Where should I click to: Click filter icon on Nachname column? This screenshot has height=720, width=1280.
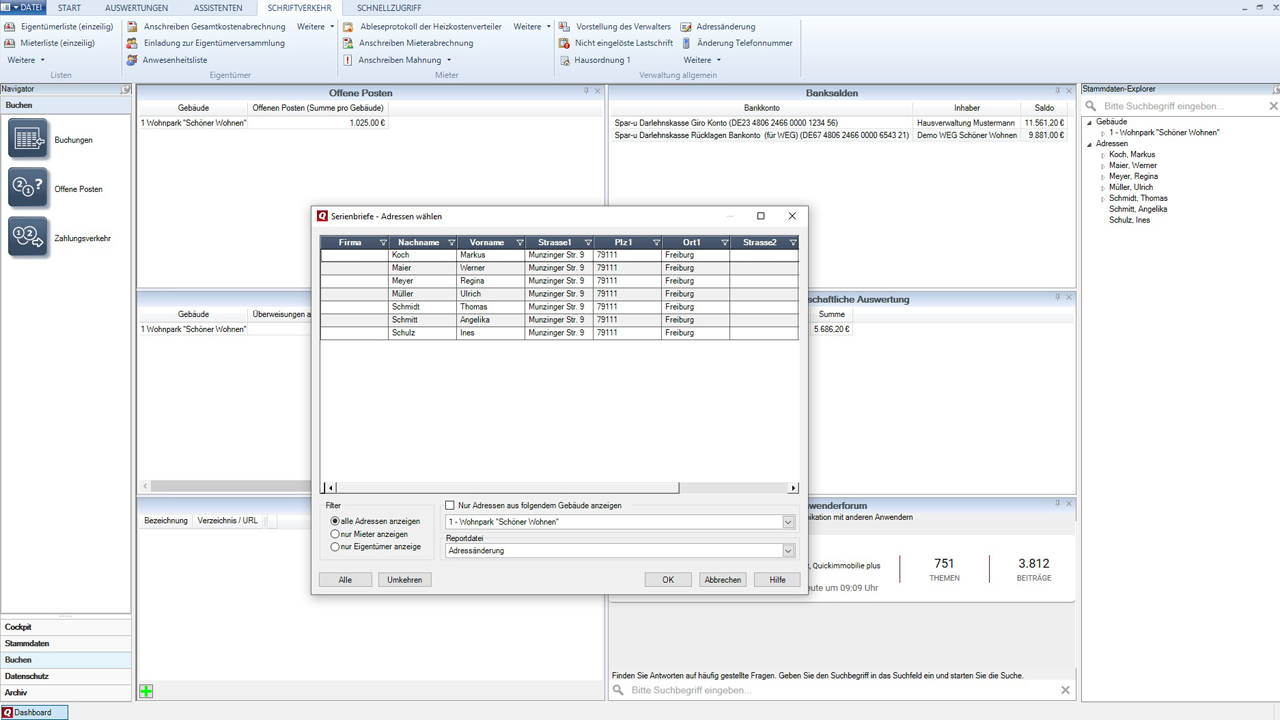451,243
